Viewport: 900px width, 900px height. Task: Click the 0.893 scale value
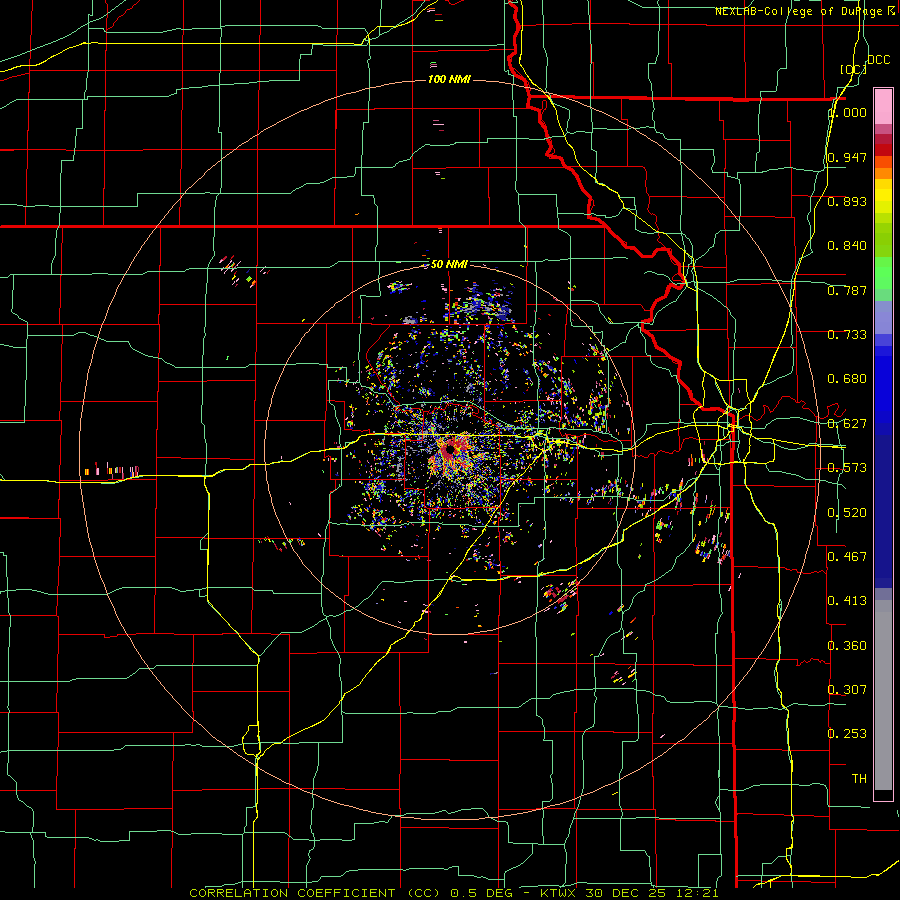tap(847, 201)
